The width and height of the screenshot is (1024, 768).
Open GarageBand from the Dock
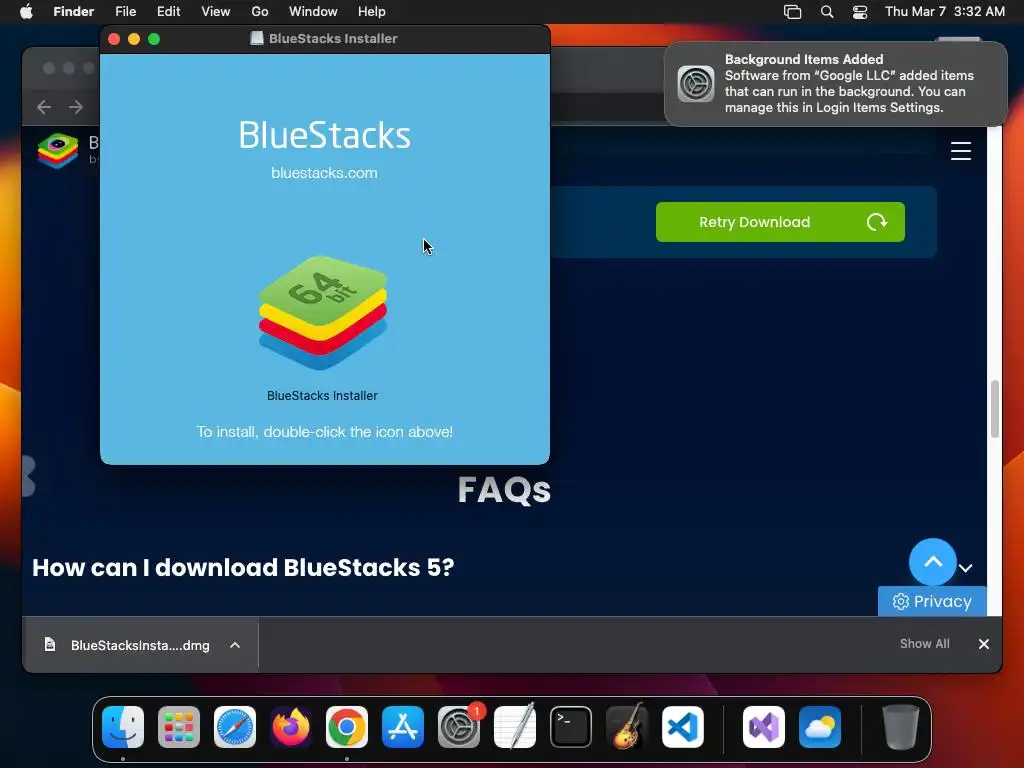tap(627, 727)
